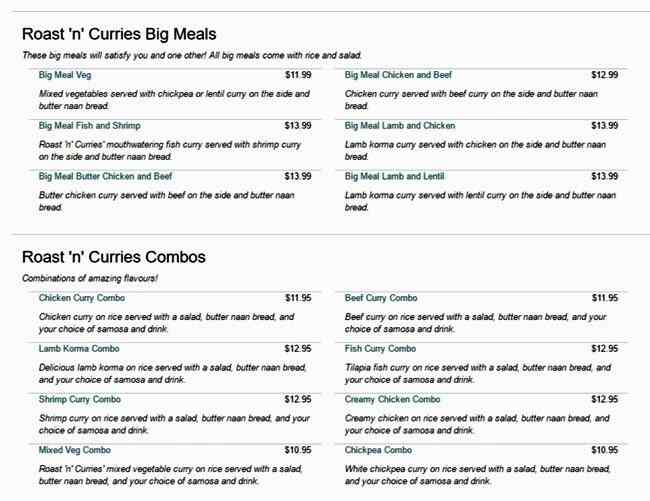Click Big Meal Fish and Shrimp
Screen dimensions: 650x501
(x=89, y=126)
